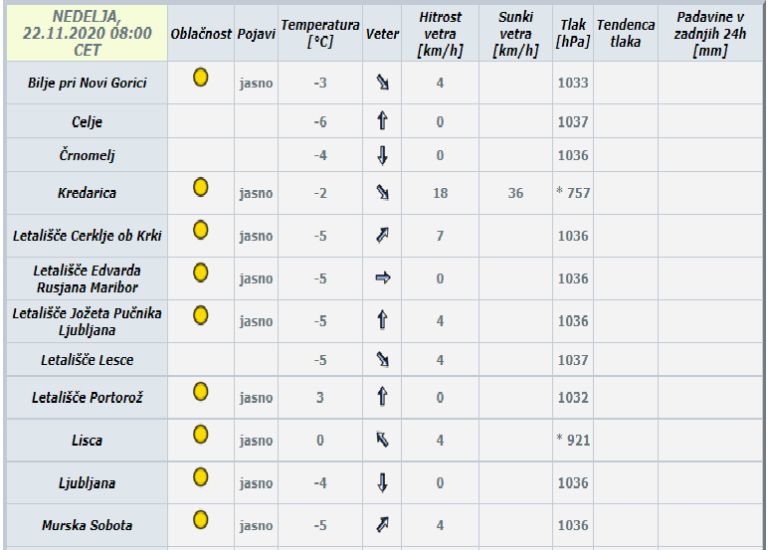Select the station Letališče Cerklje ob Krki
Screen dimensions: 768x550
click(x=87, y=236)
